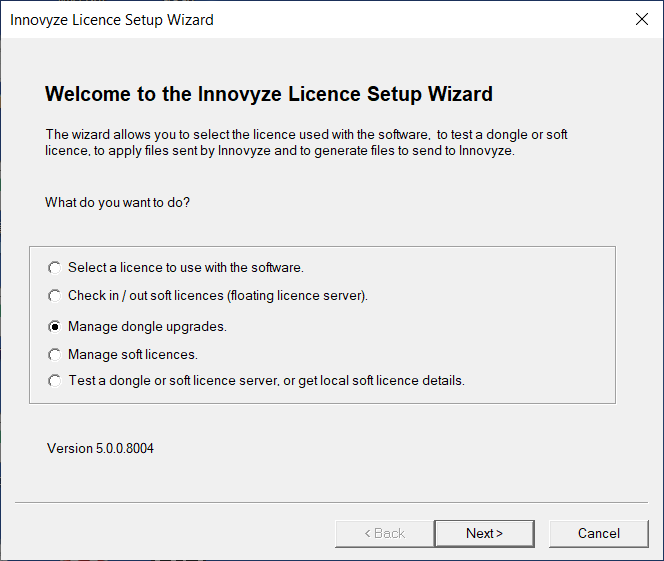Select the 'Select a licence to use' radio button
Image resolution: width=664 pixels, height=561 pixels.
55,268
